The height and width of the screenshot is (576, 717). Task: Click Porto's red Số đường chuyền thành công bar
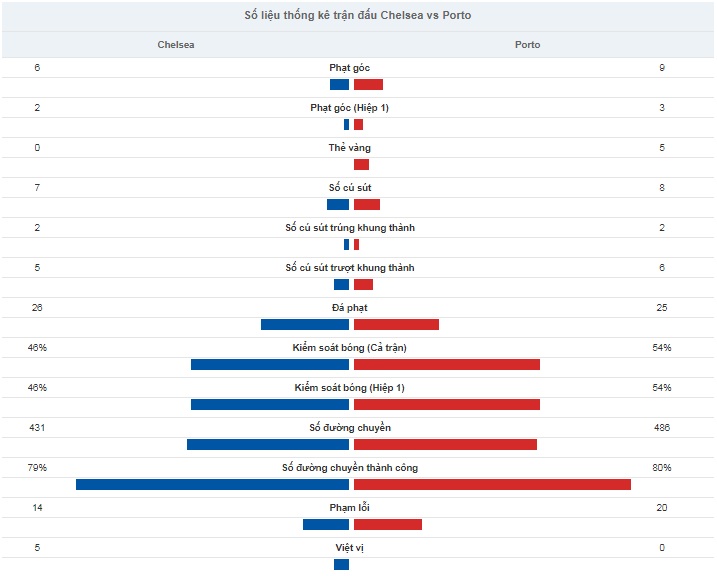tap(492, 485)
